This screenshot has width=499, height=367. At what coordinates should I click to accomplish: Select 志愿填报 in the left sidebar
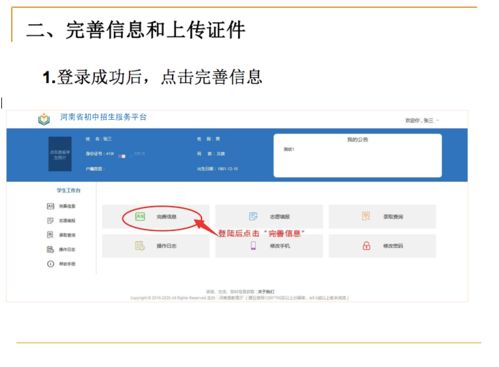tap(61, 220)
